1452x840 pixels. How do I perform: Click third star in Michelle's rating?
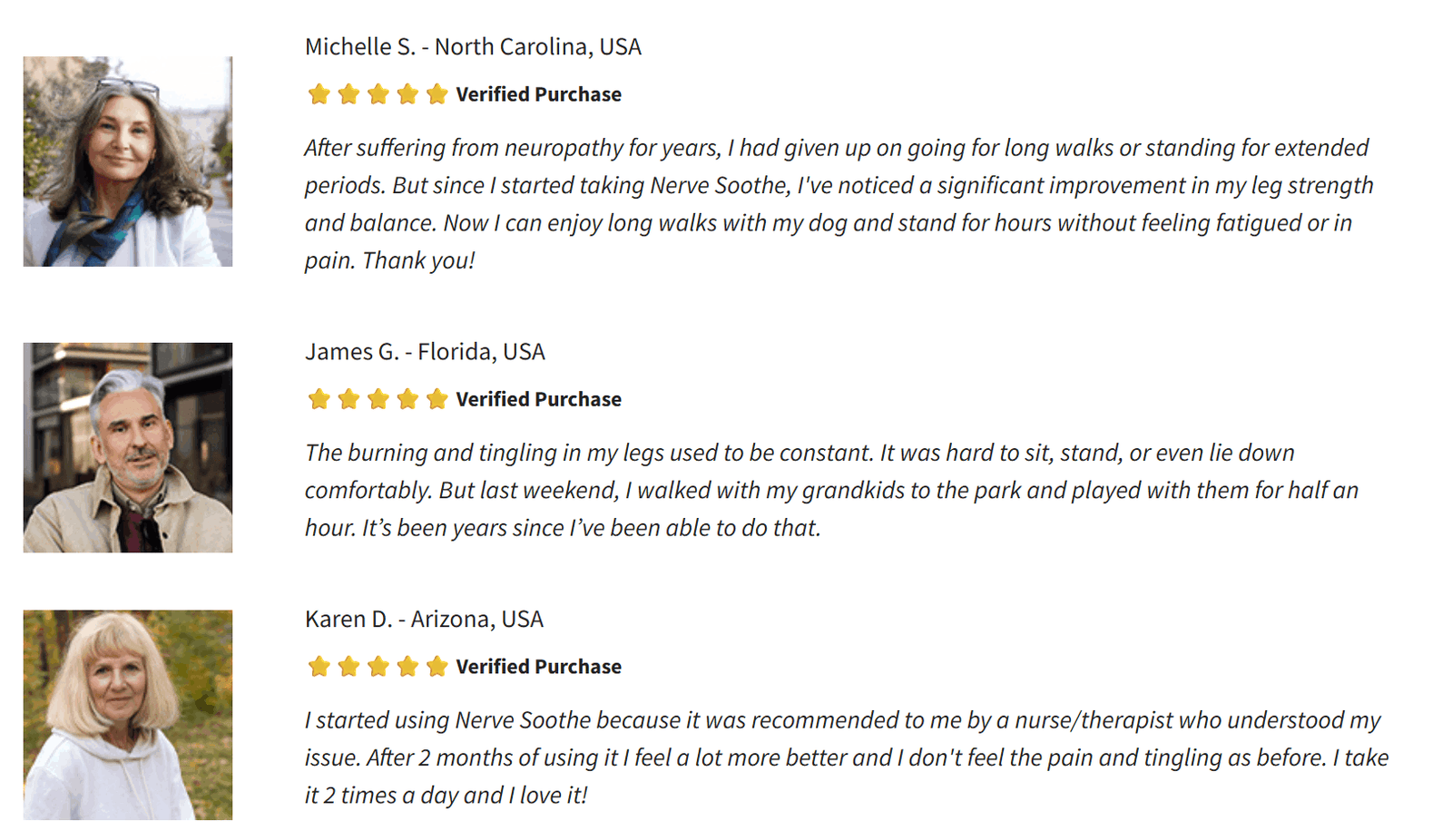pos(378,94)
